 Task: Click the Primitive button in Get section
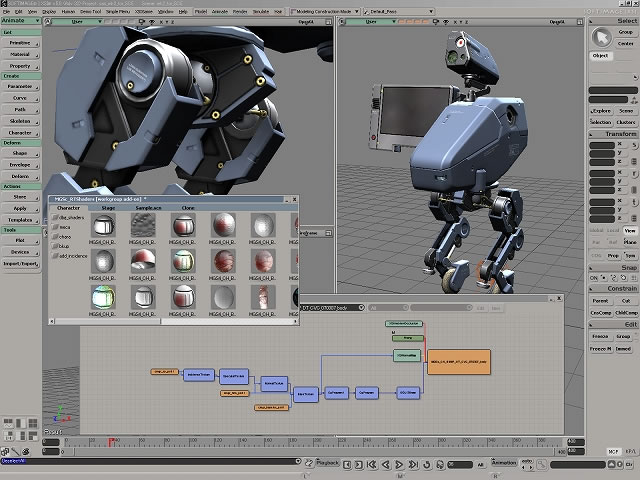pos(20,44)
